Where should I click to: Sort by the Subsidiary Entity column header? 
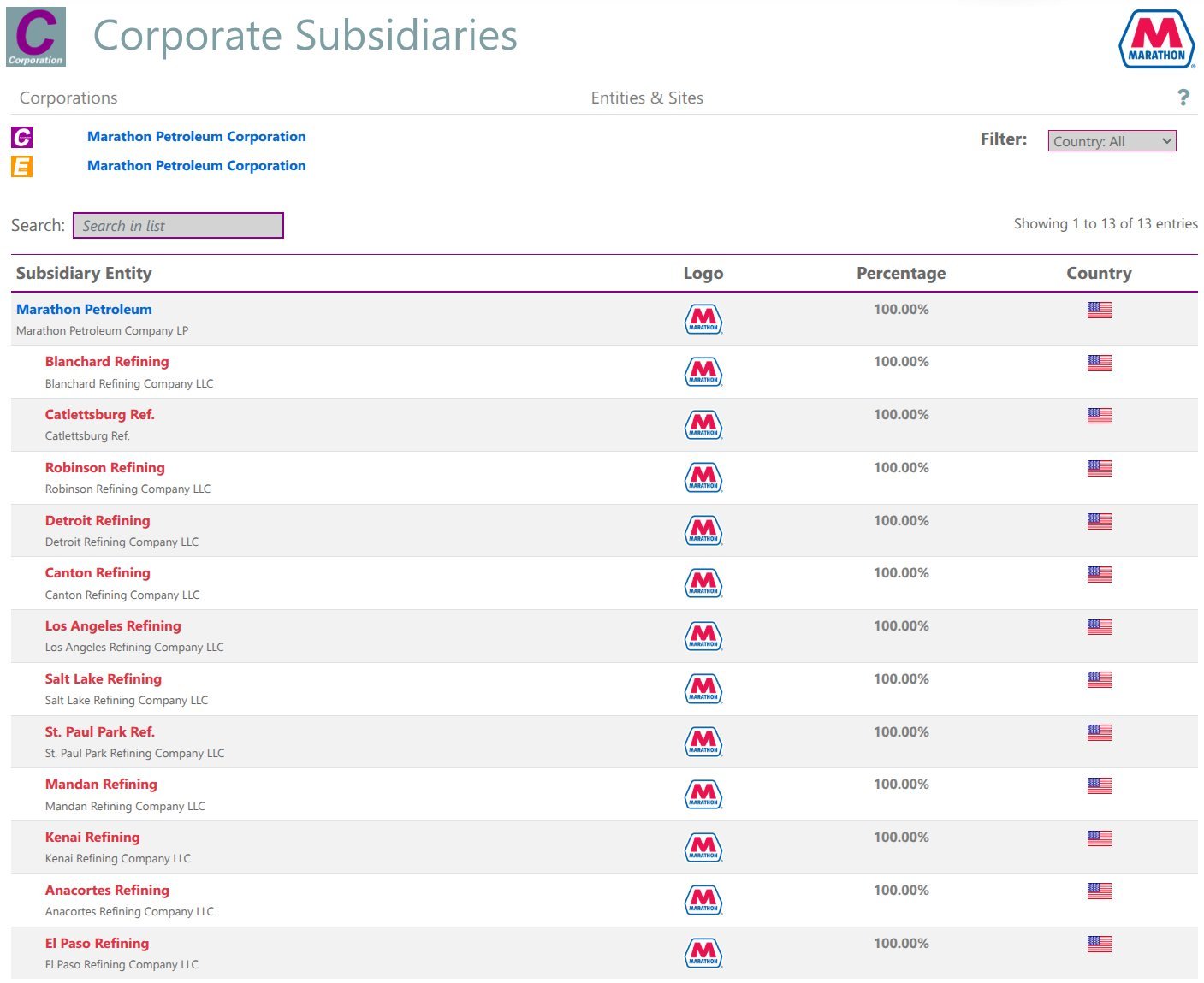pyautogui.click(x=84, y=274)
